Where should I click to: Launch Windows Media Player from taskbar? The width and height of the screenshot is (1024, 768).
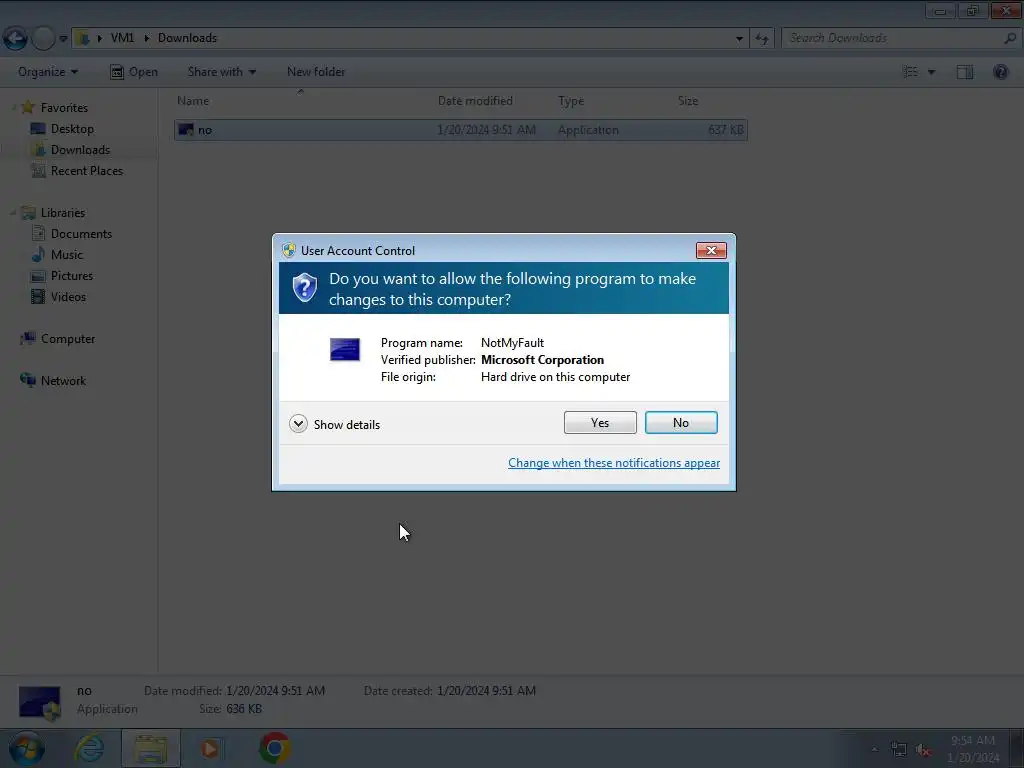pyautogui.click(x=210, y=748)
